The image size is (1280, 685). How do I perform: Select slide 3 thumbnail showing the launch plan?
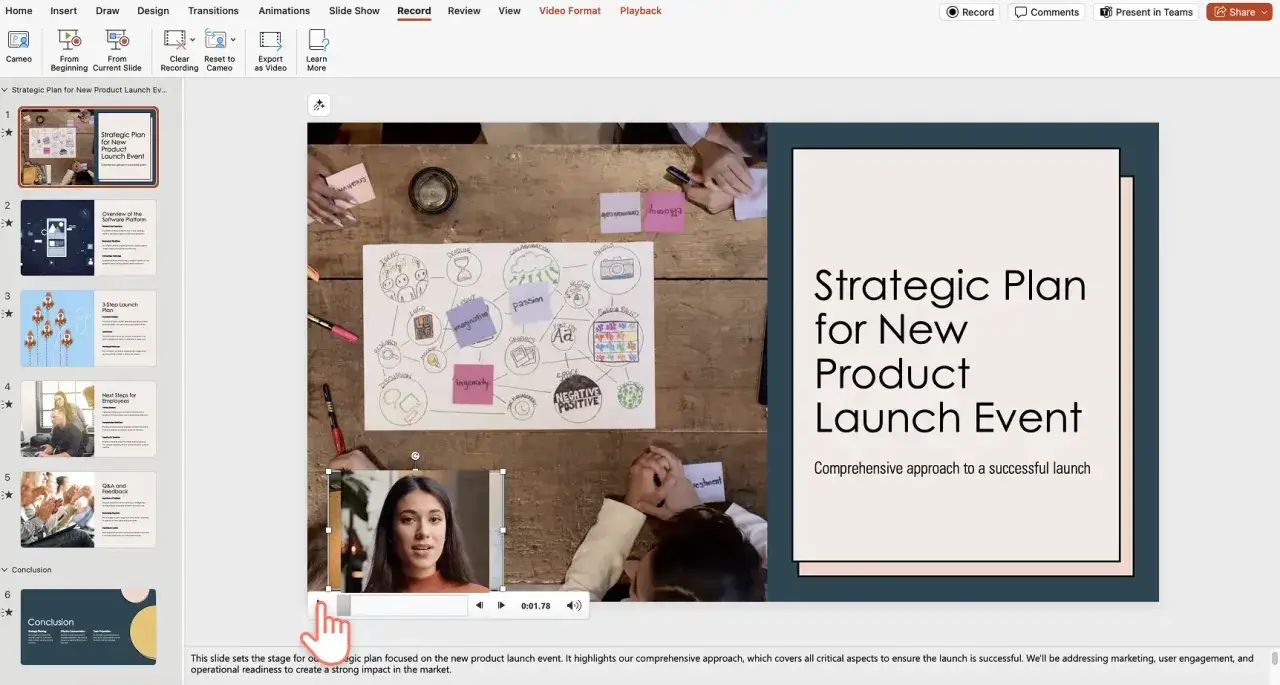point(87,327)
